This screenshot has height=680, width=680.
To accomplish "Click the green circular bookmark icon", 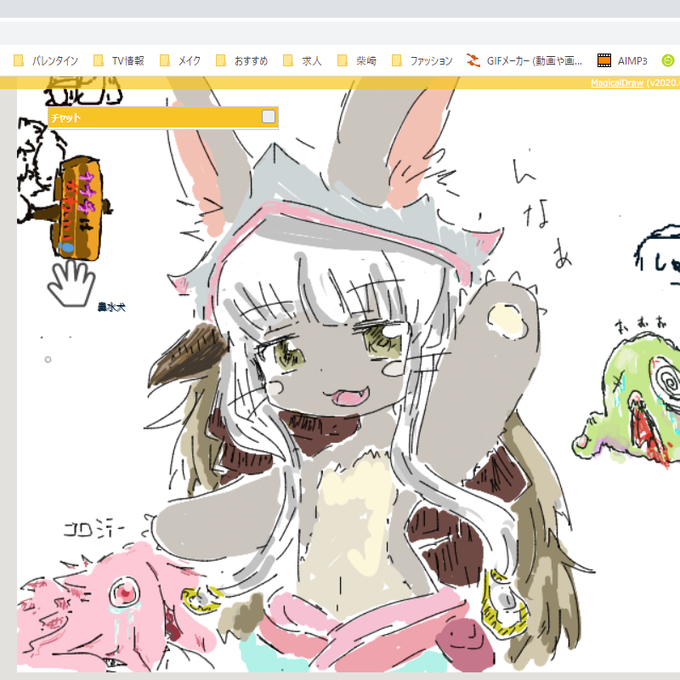I will [x=668, y=61].
